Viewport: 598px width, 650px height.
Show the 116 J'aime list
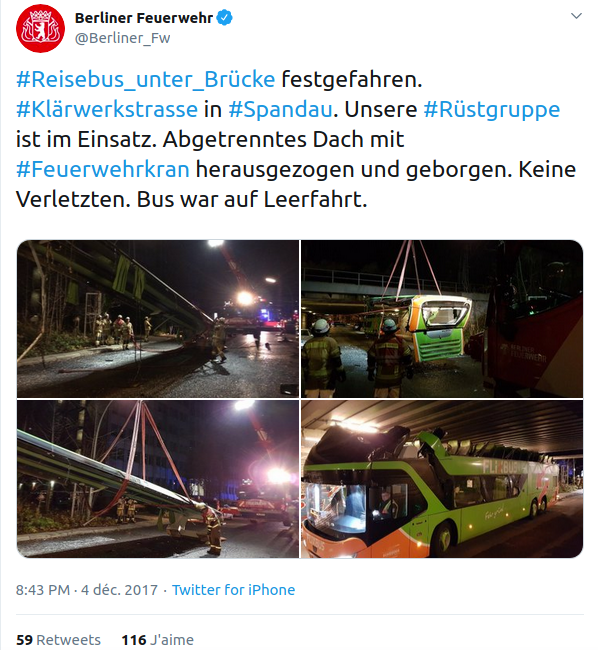coord(157,640)
